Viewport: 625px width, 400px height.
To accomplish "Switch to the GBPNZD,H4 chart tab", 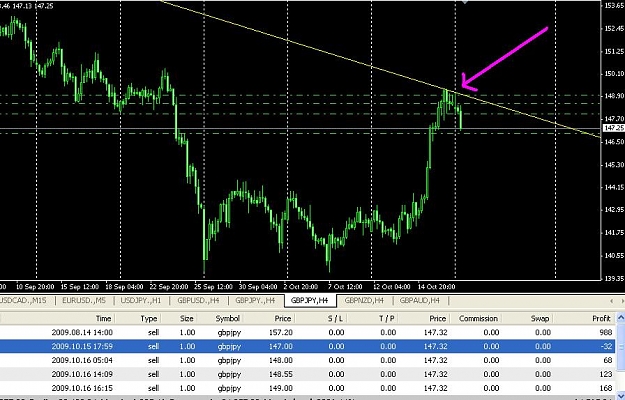I will coord(364,300).
